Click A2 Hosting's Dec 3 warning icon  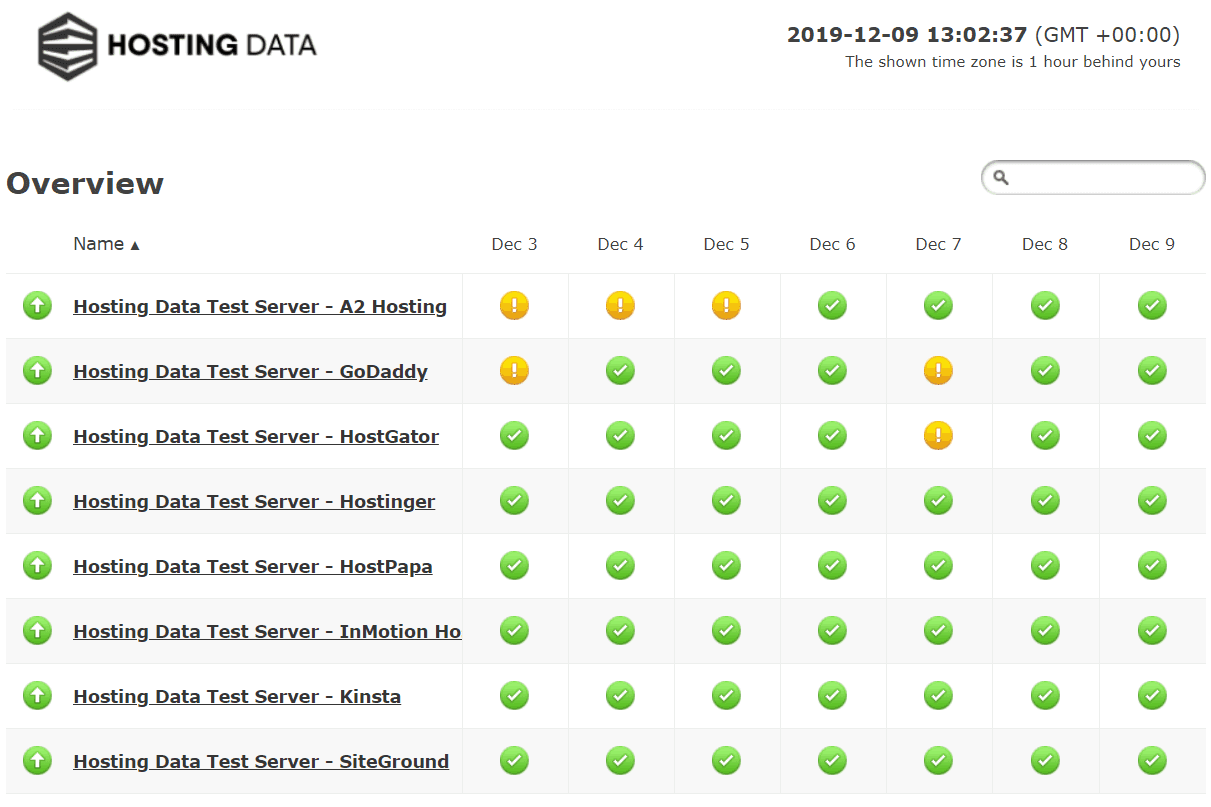tap(514, 306)
